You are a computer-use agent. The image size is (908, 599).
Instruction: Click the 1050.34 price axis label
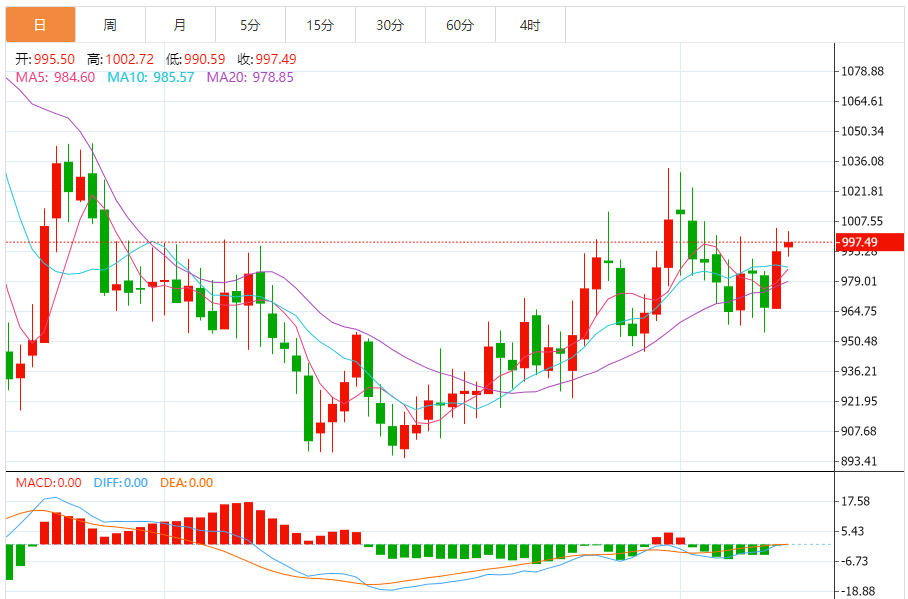tap(863, 132)
